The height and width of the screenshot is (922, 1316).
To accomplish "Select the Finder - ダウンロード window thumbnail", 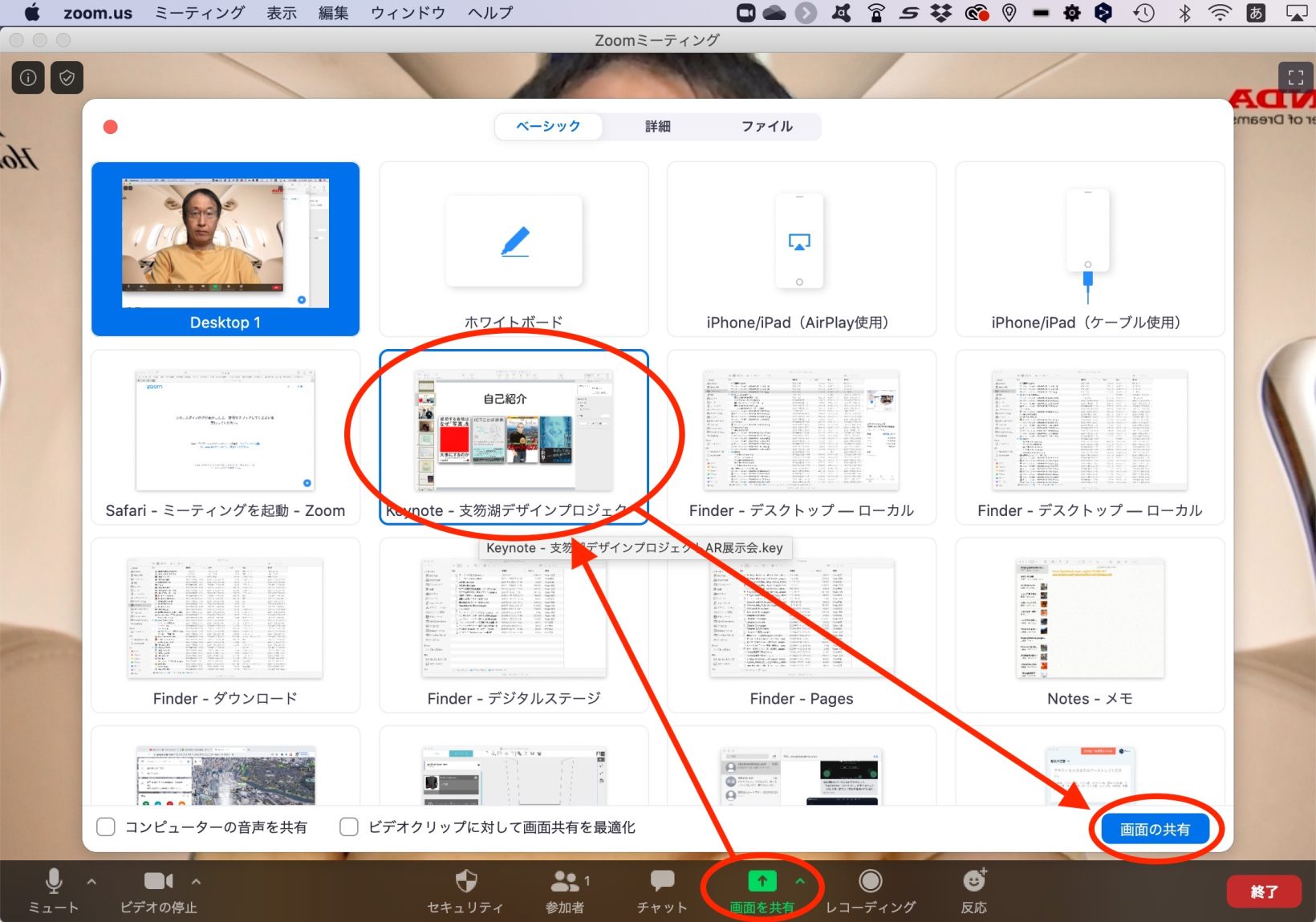I will [225, 625].
